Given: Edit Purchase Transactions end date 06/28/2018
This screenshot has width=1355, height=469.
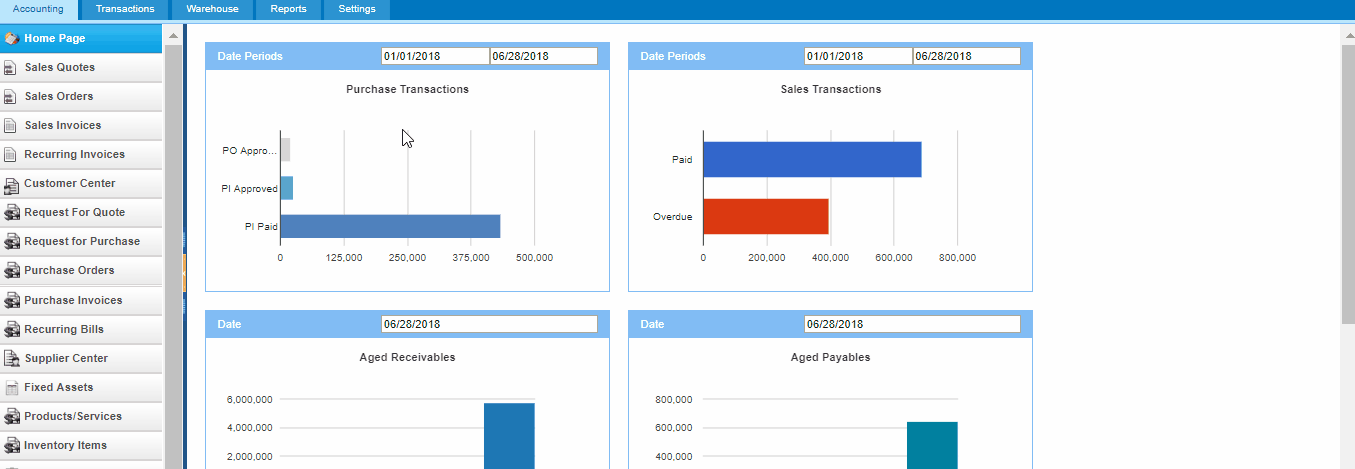Looking at the screenshot, I should [543, 56].
